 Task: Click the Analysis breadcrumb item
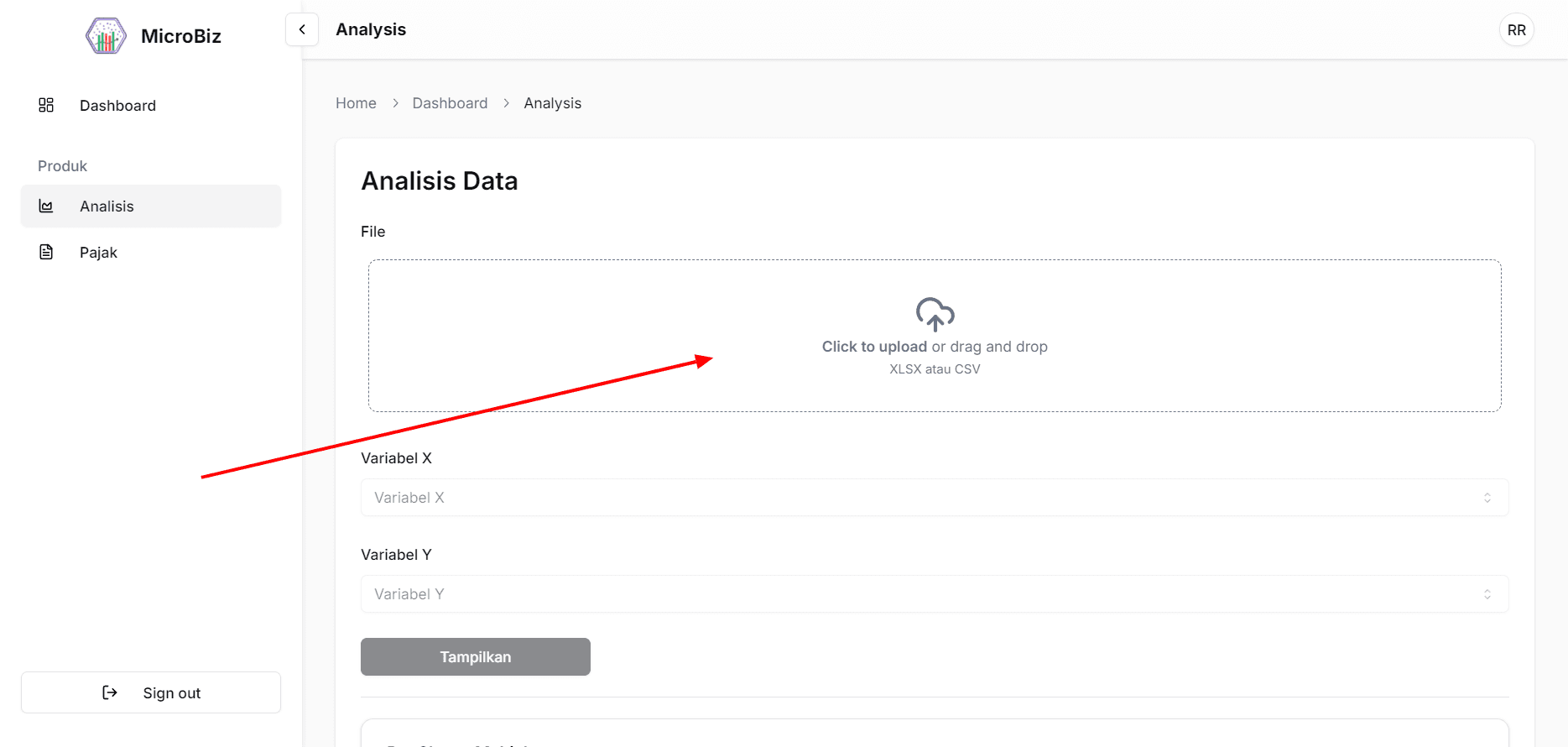click(553, 103)
